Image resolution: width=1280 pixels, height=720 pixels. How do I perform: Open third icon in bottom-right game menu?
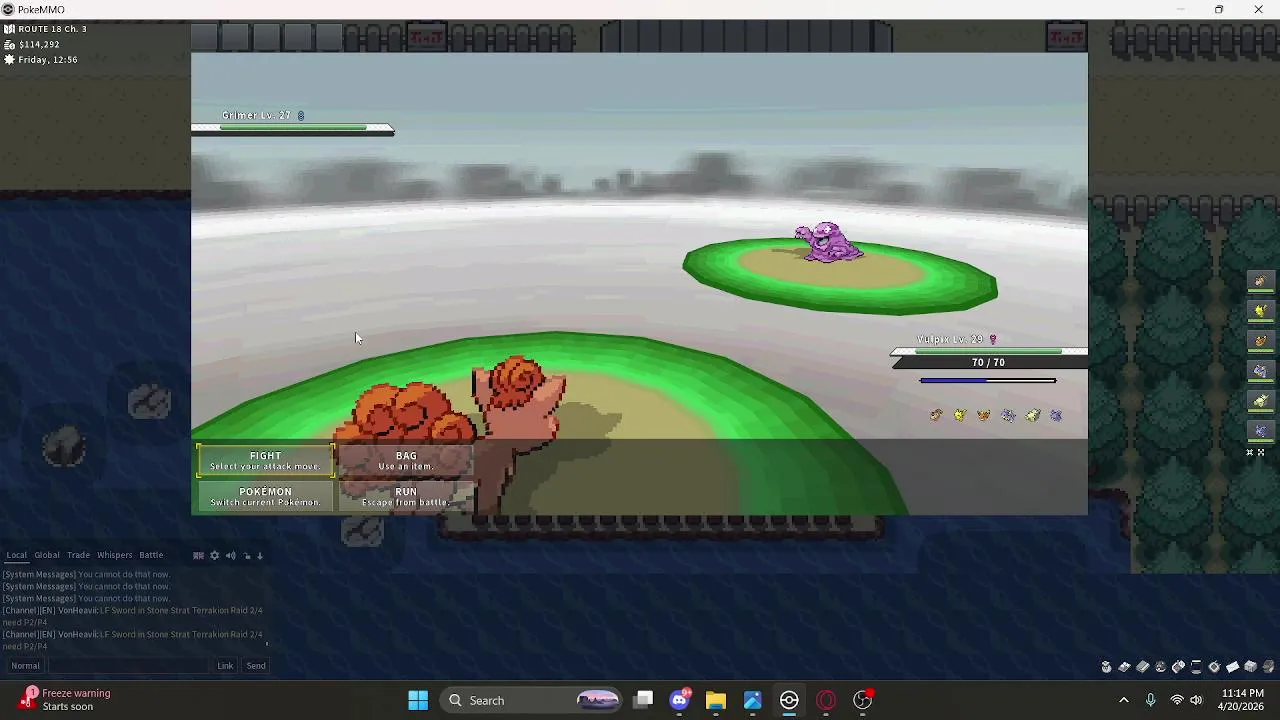(1142, 667)
